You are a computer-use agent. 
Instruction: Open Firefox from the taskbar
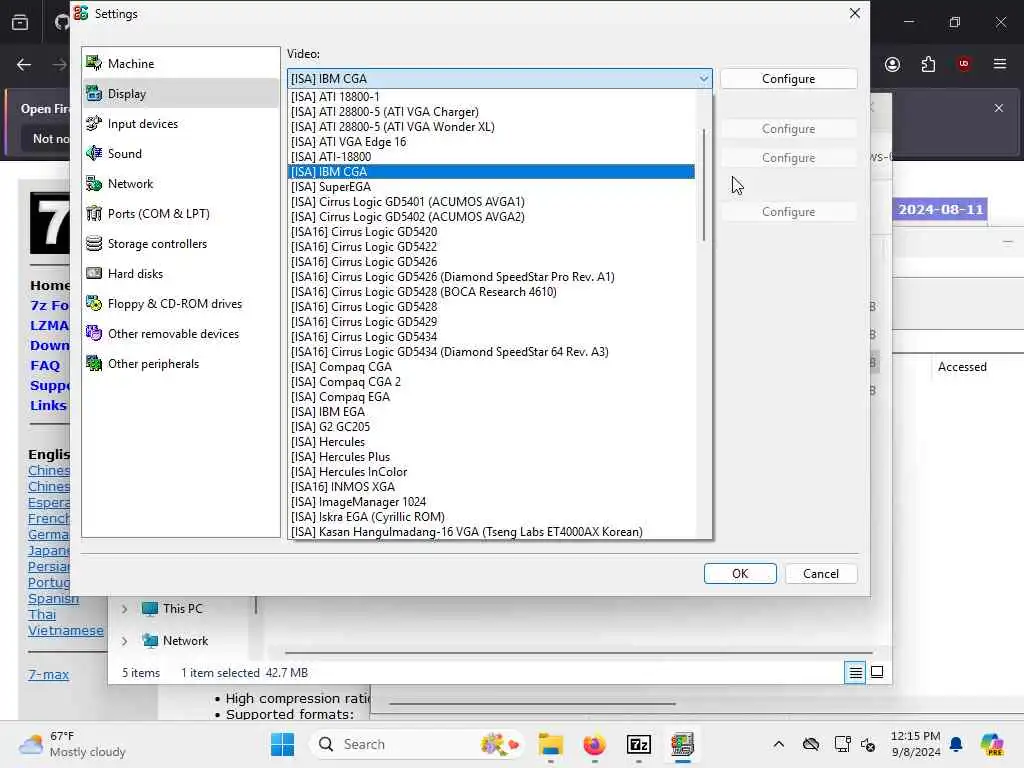[x=594, y=744]
